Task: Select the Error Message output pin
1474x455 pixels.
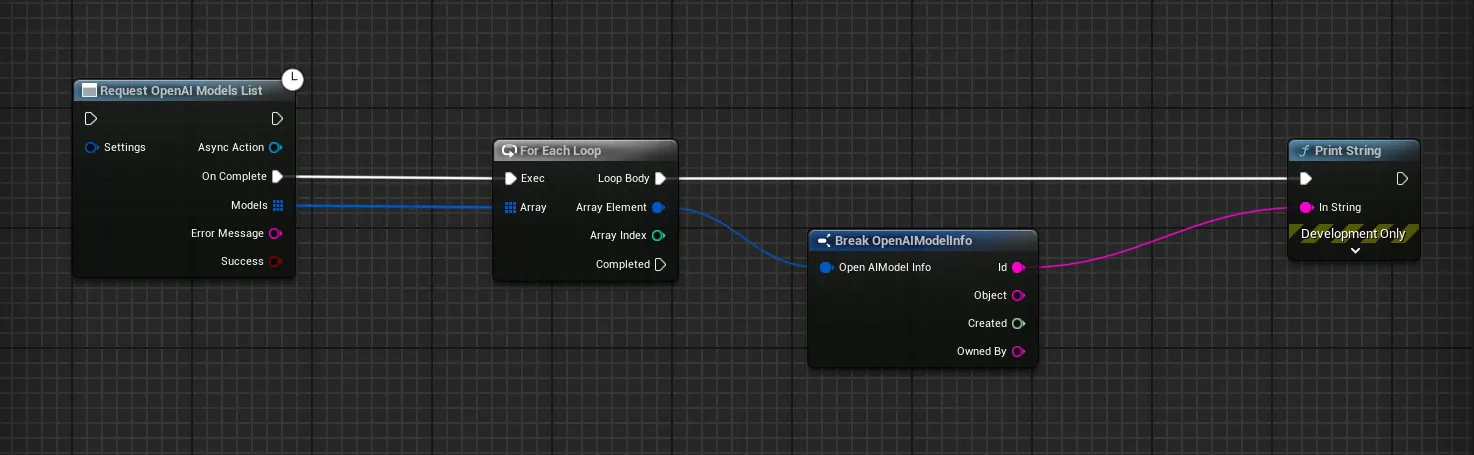Action: coord(277,233)
